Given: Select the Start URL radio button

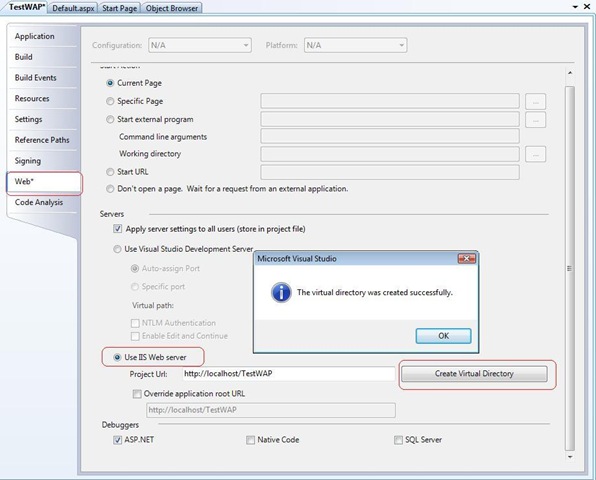Looking at the screenshot, I should [x=110, y=172].
